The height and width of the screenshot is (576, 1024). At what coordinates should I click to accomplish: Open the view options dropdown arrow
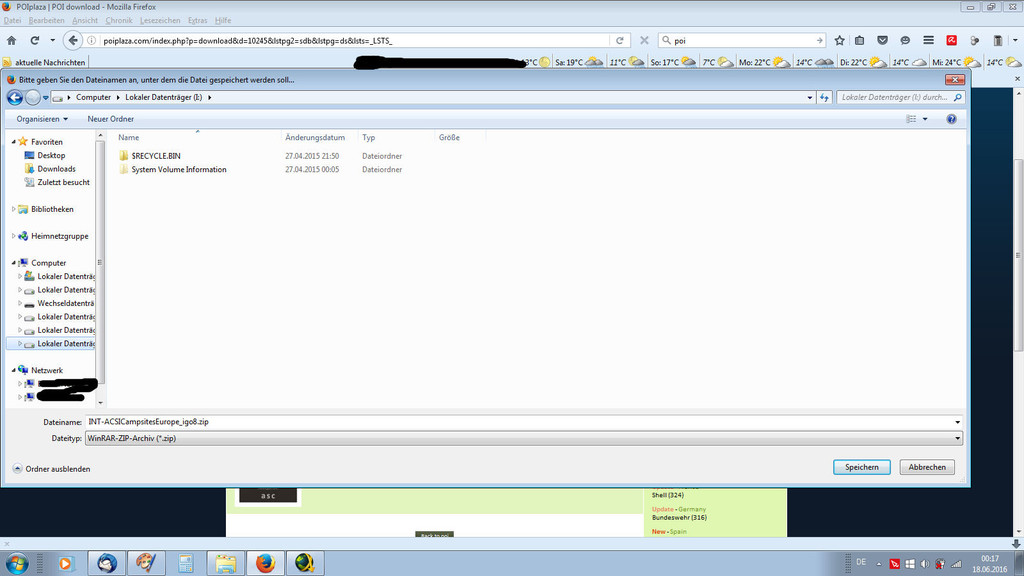pyautogui.click(x=925, y=119)
